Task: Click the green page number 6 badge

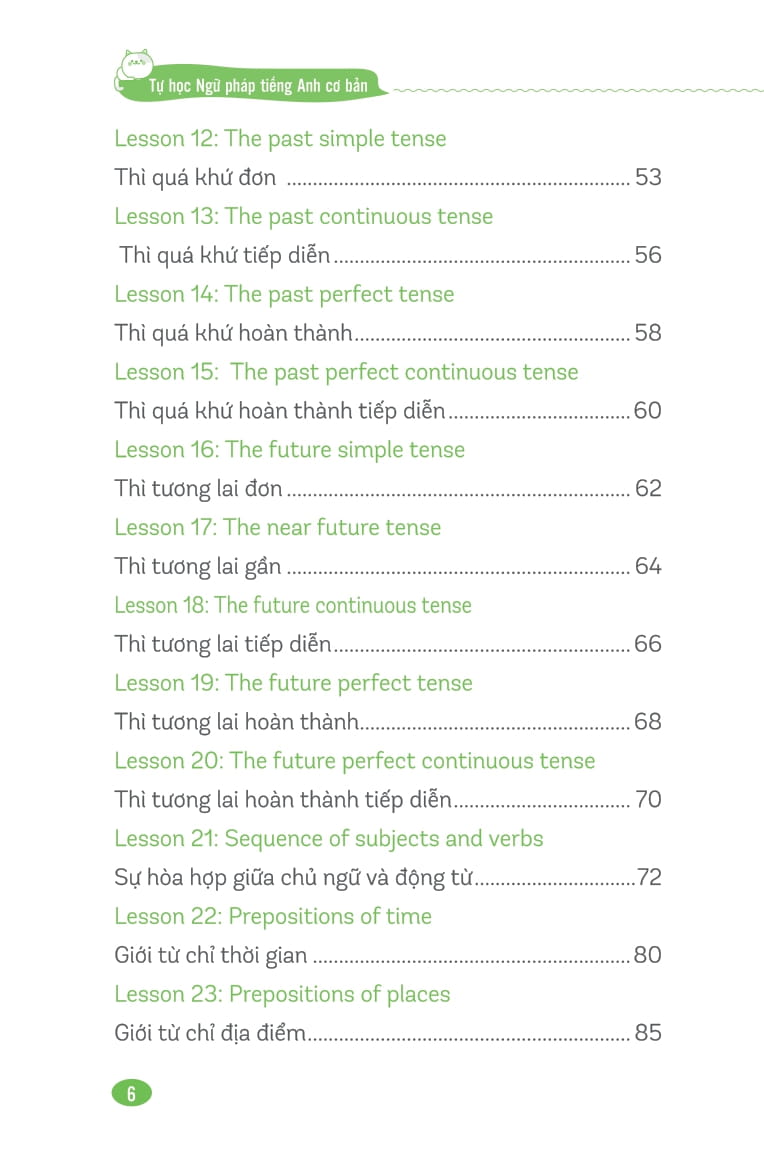Action: pyautogui.click(x=131, y=1093)
